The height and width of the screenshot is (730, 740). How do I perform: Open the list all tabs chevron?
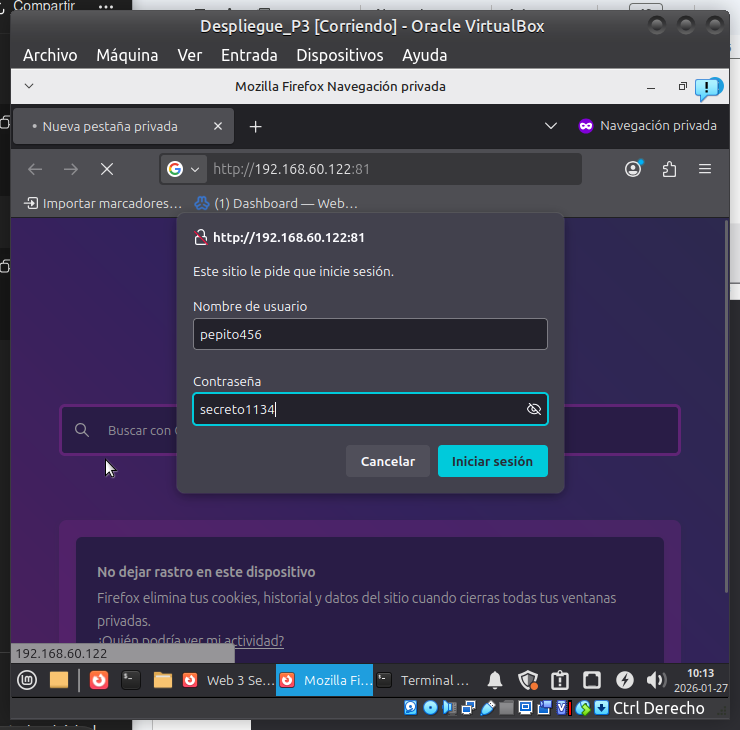[x=550, y=126]
